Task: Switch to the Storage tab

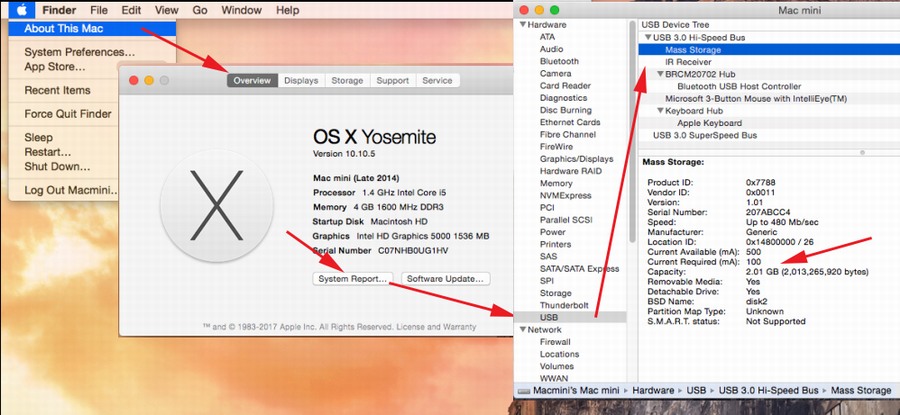Action: (347, 80)
